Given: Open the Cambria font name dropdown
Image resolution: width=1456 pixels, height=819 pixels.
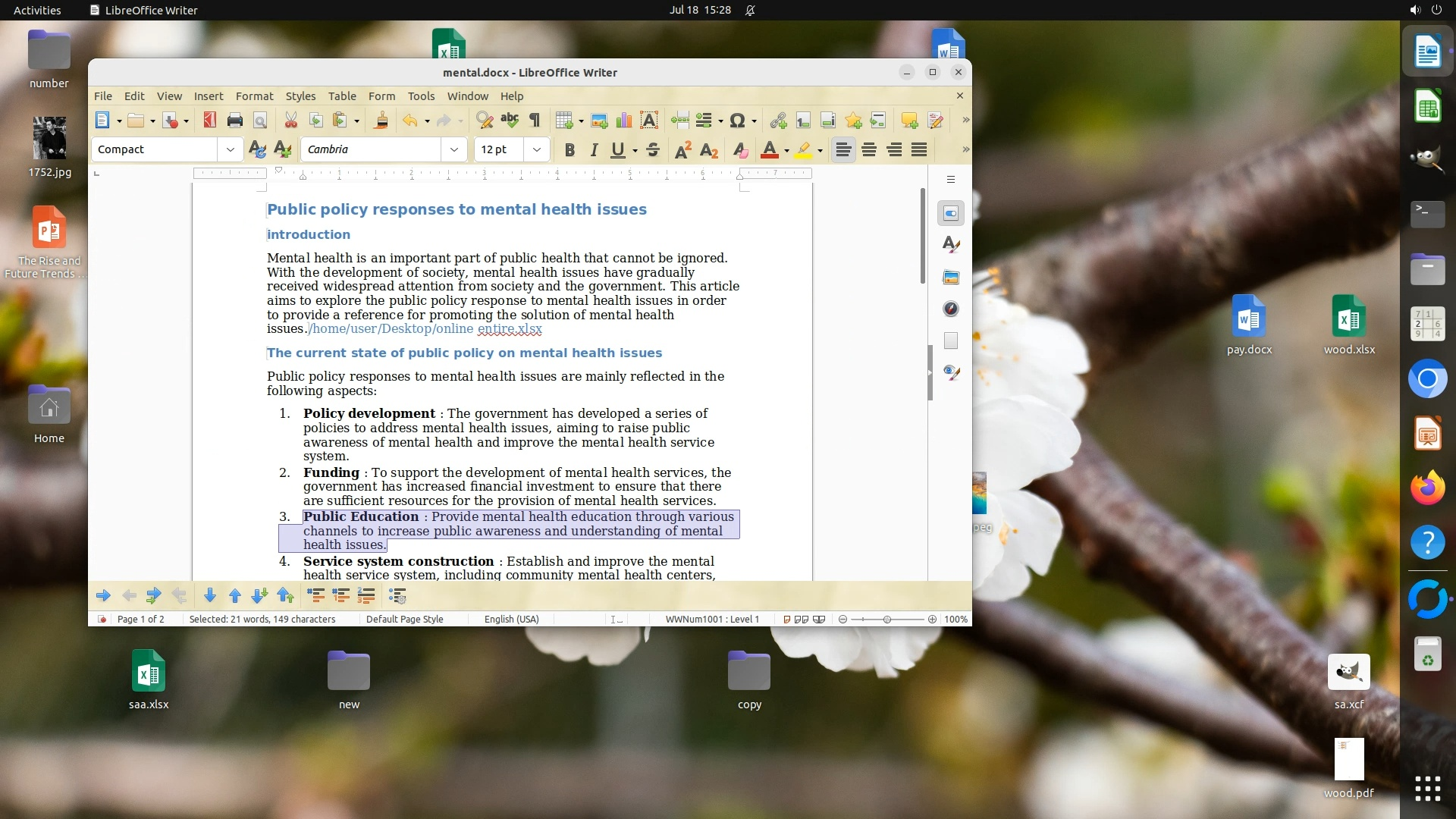Looking at the screenshot, I should coord(453,150).
